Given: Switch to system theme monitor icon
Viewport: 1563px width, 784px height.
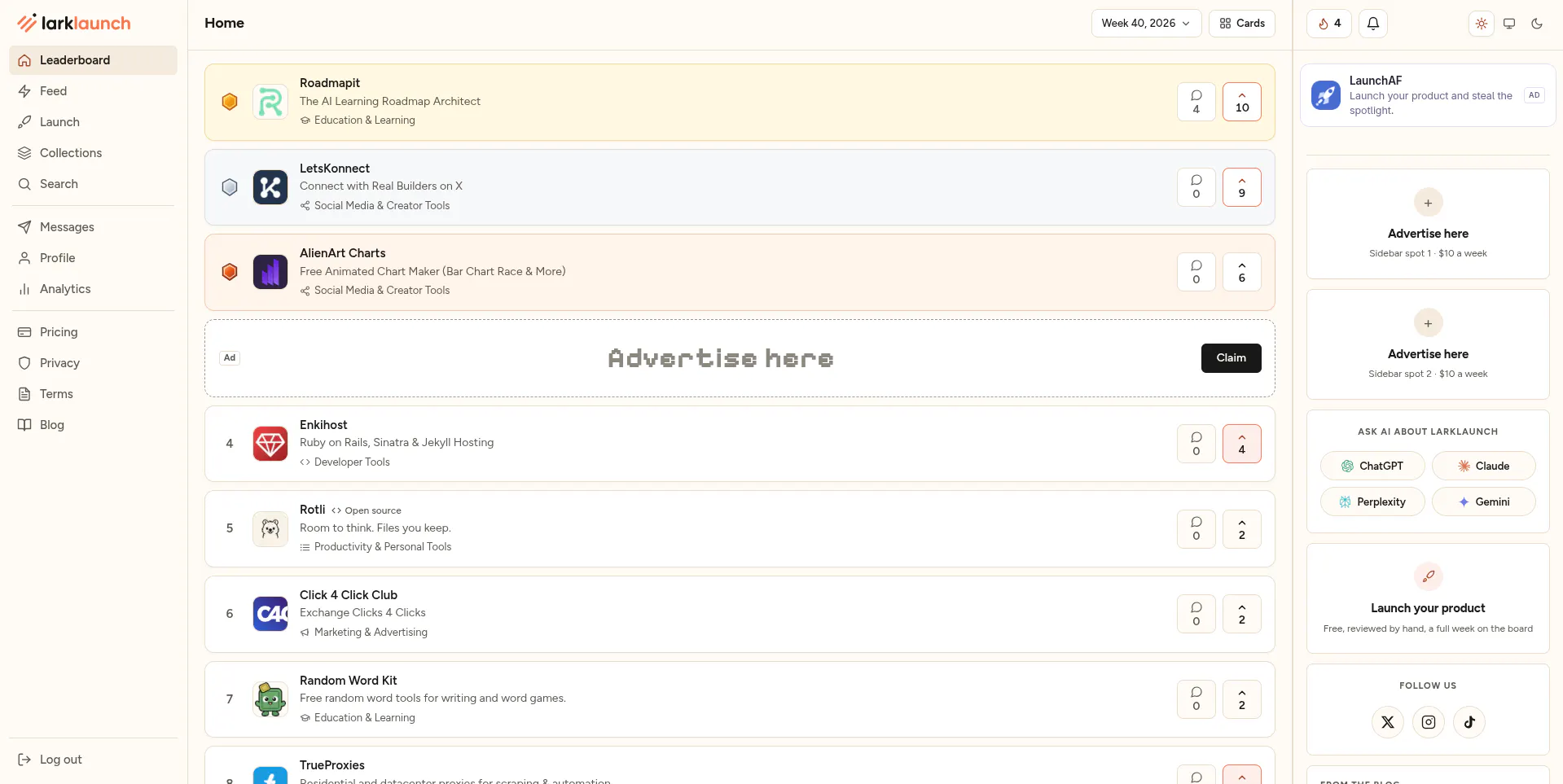Looking at the screenshot, I should click(x=1508, y=24).
